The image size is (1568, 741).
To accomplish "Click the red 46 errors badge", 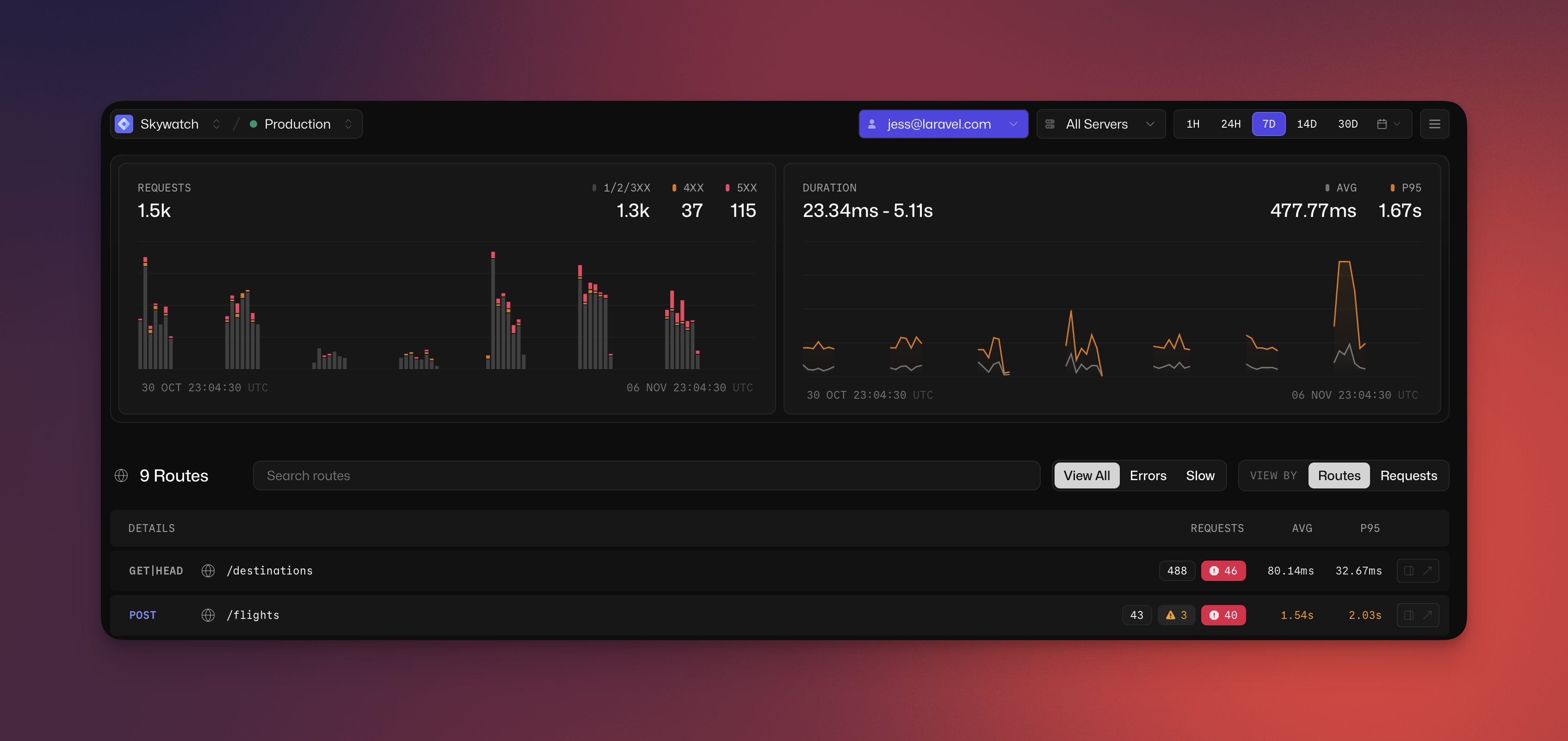I will coord(1223,570).
